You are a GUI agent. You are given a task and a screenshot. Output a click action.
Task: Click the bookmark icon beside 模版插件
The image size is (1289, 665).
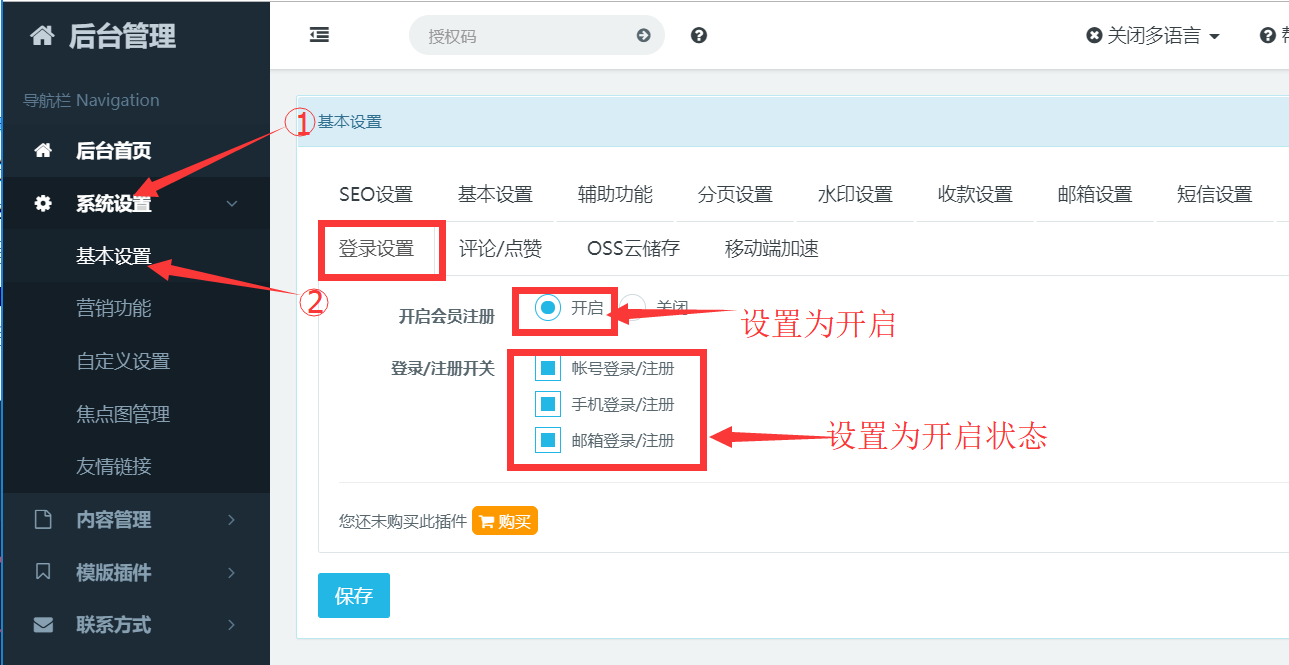pyautogui.click(x=43, y=572)
